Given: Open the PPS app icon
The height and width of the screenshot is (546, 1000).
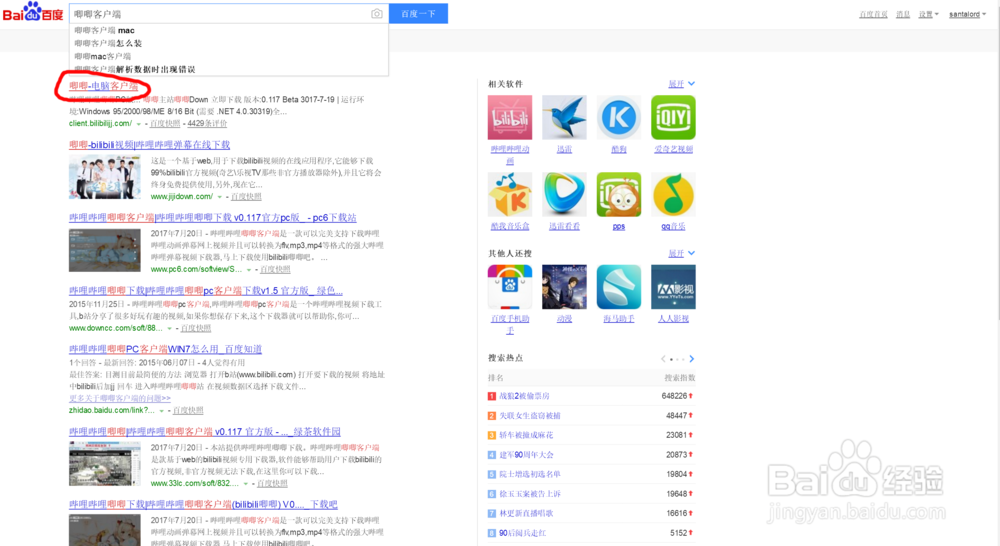Looking at the screenshot, I should pos(619,195).
